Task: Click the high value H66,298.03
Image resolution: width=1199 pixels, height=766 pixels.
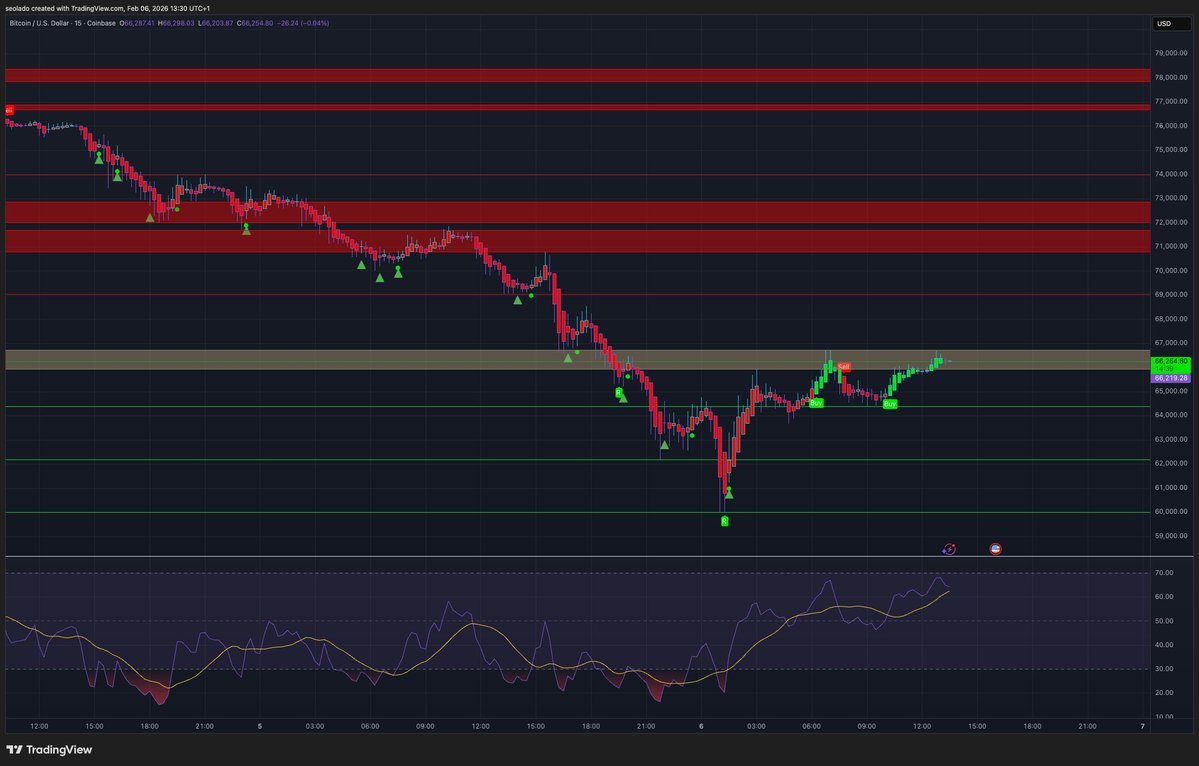Action: [x=176, y=23]
